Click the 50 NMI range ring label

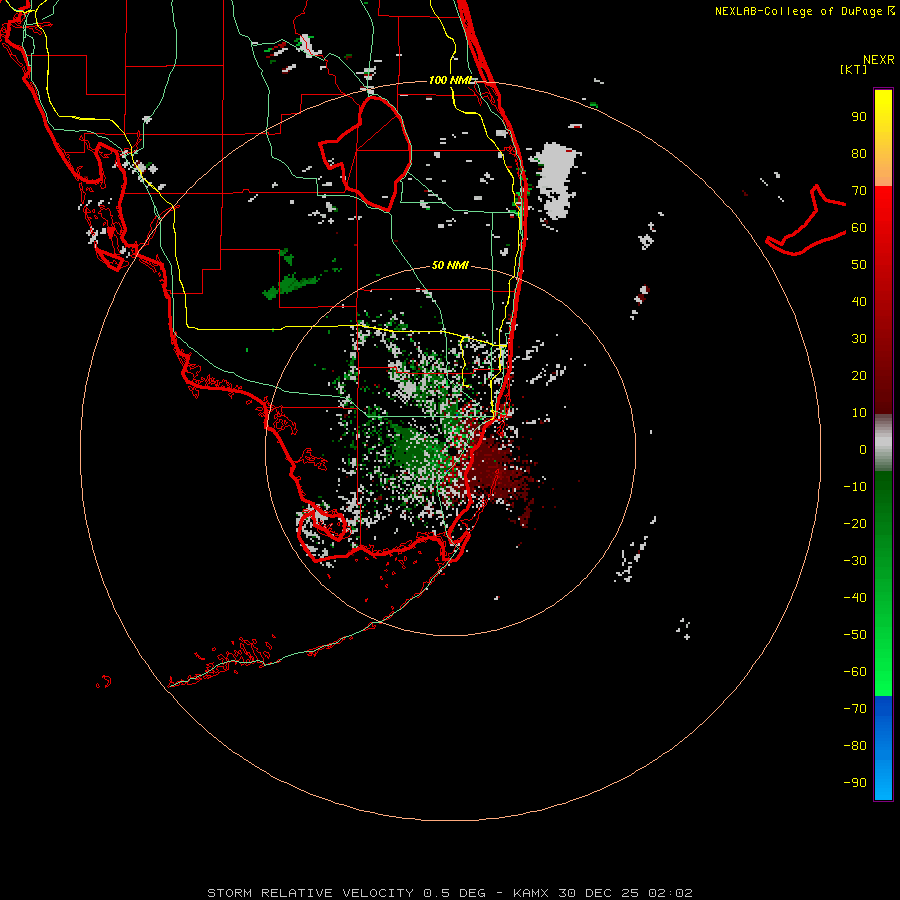(450, 265)
